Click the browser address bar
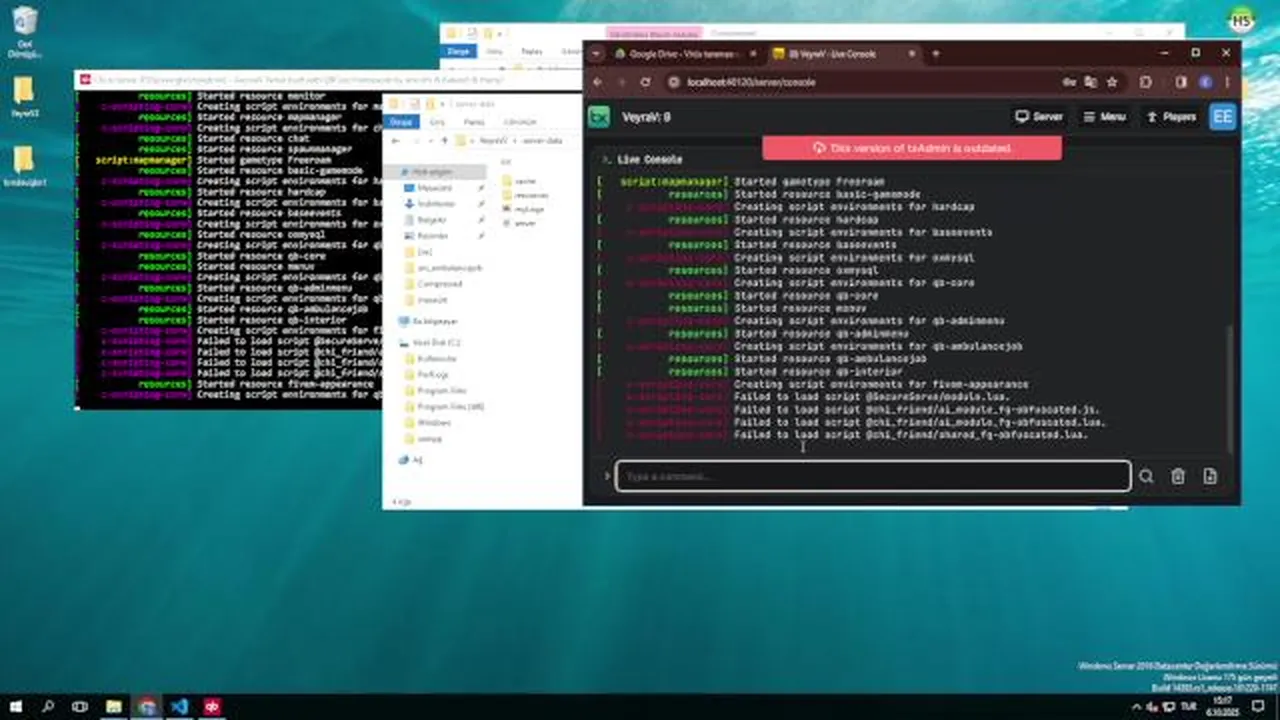The image size is (1280, 720). [860, 82]
